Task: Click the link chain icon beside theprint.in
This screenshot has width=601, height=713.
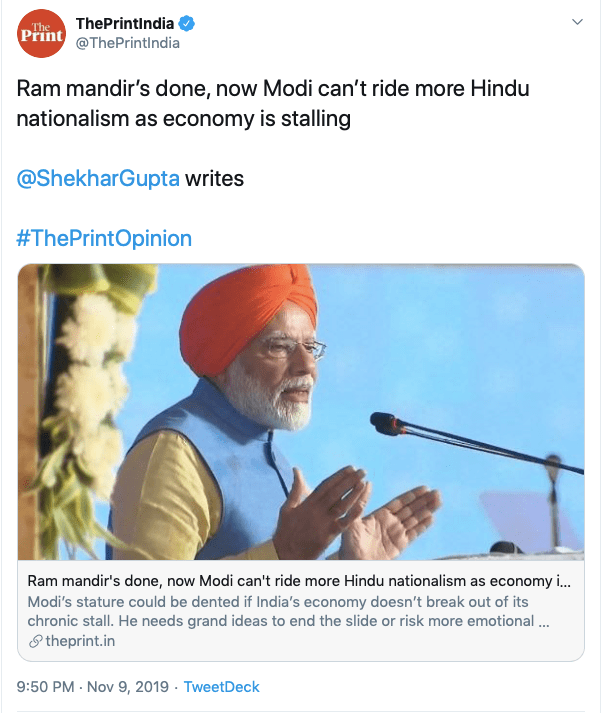Action: tap(36, 641)
